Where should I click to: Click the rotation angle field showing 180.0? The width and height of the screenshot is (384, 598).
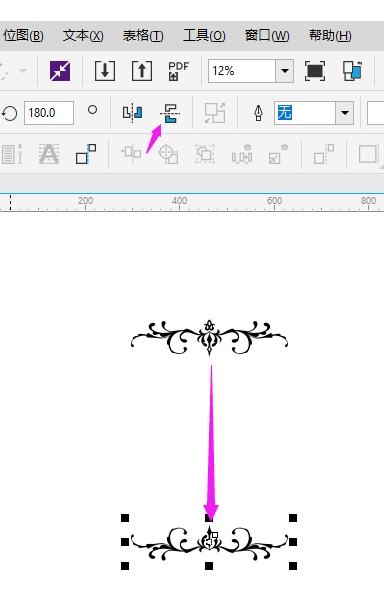[x=49, y=113]
